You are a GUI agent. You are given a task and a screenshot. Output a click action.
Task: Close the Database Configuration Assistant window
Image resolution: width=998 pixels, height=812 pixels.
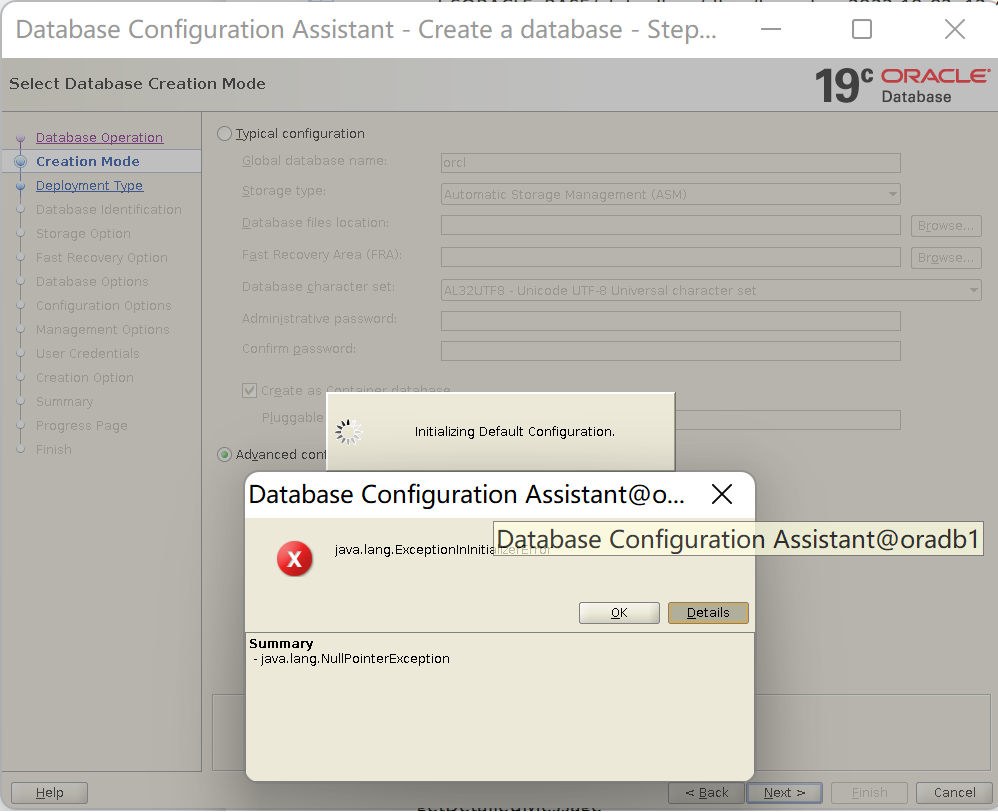click(955, 29)
